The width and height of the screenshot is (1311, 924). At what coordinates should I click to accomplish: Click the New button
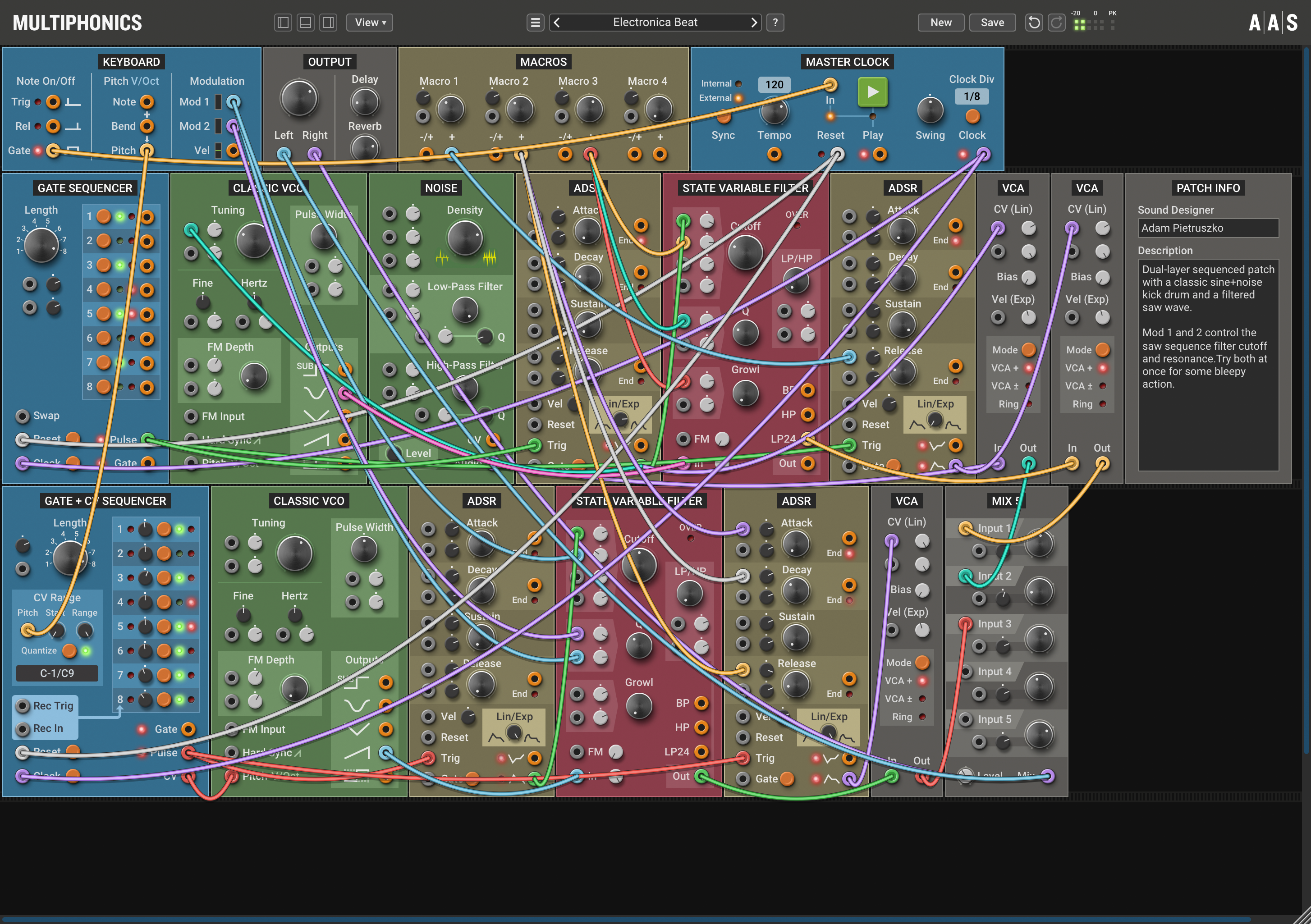[x=940, y=22]
